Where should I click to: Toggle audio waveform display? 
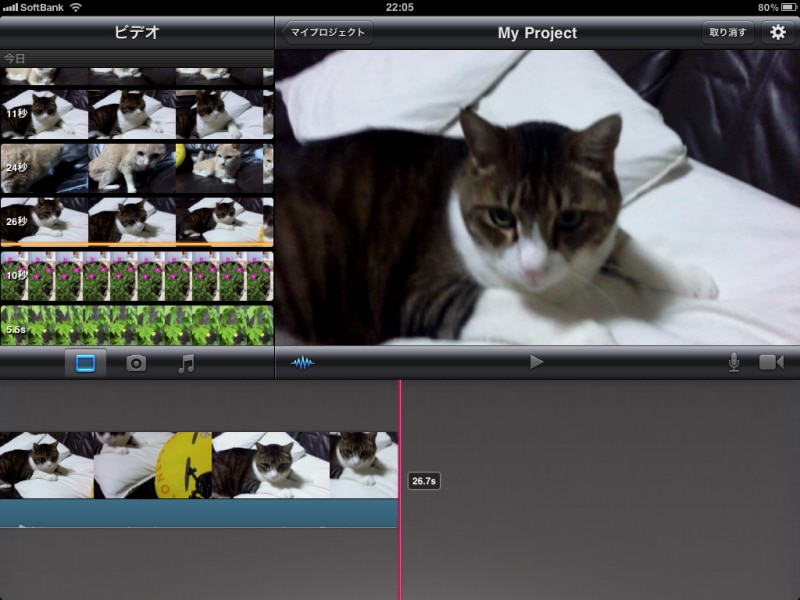point(302,362)
